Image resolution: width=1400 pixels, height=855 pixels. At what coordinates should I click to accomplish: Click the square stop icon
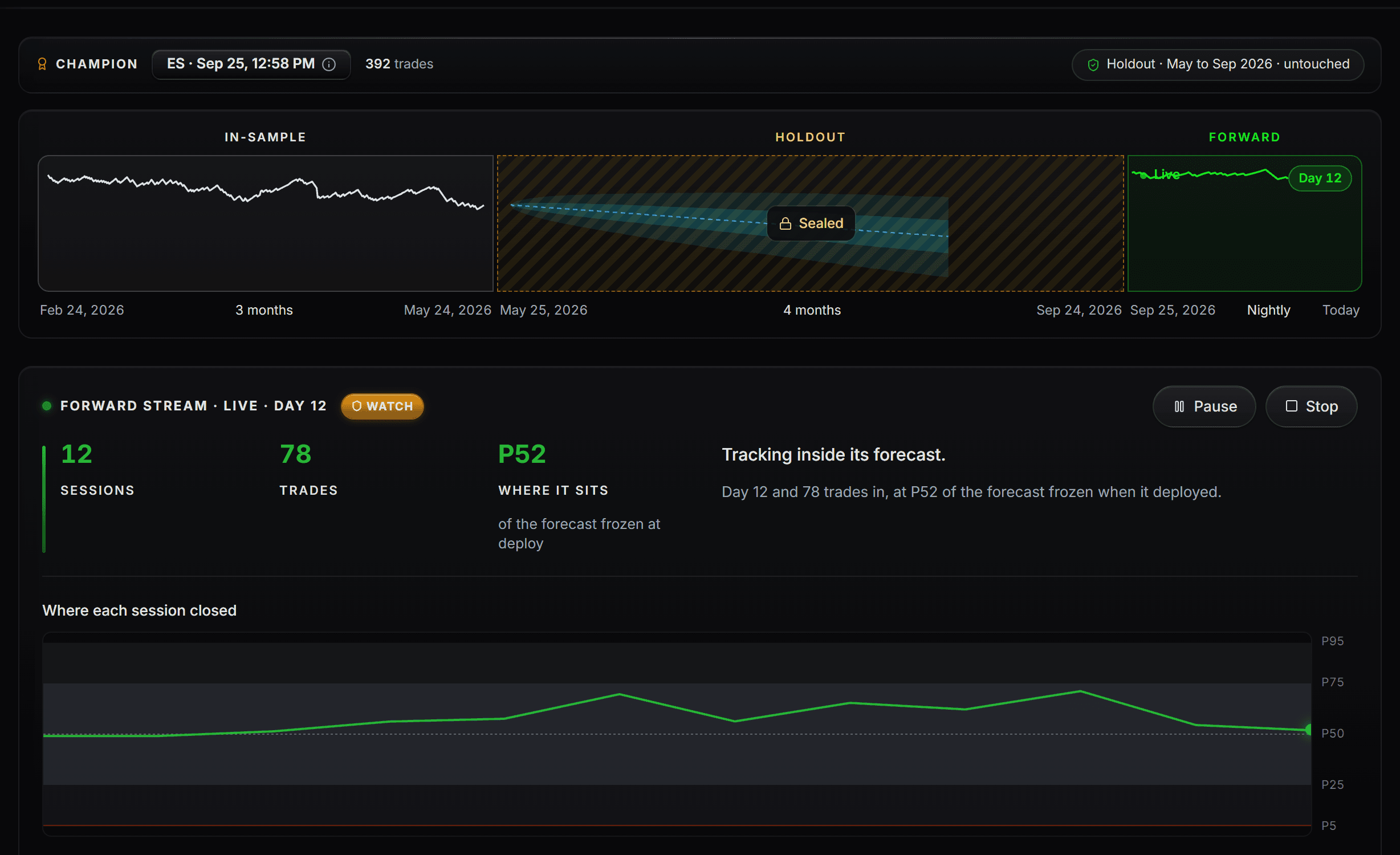(1291, 406)
